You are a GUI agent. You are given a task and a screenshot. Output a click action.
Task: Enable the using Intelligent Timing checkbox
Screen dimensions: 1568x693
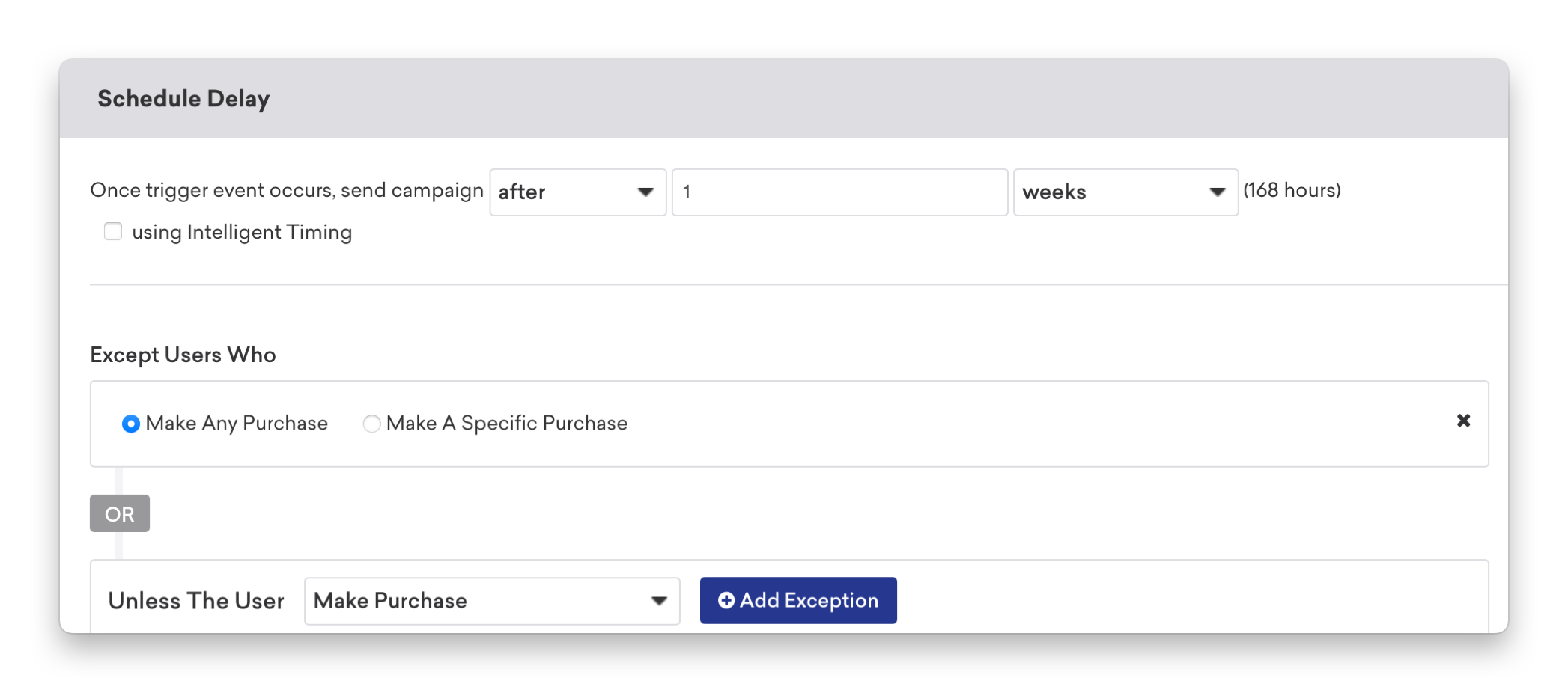coord(113,231)
